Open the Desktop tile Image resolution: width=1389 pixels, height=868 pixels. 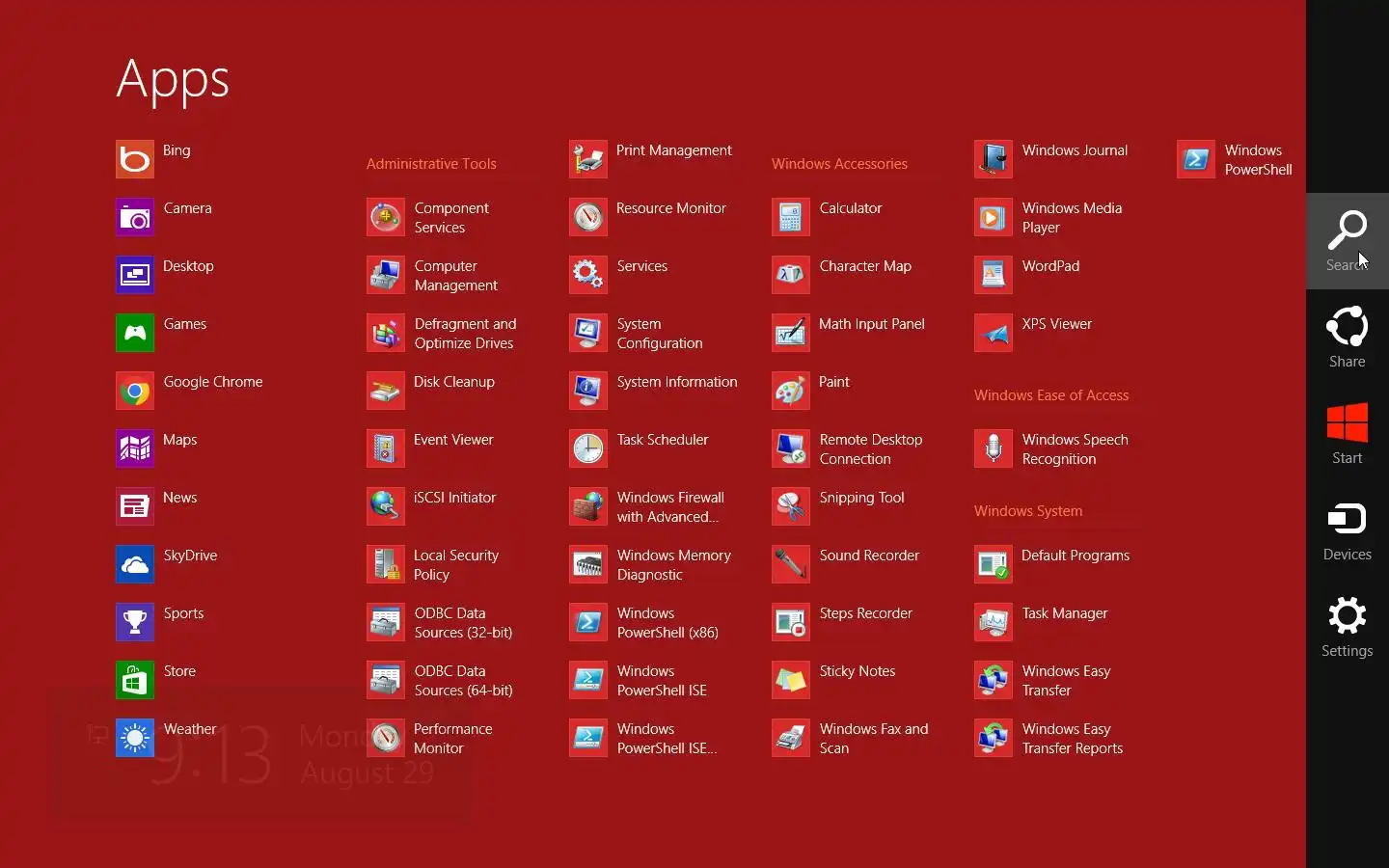(135, 275)
